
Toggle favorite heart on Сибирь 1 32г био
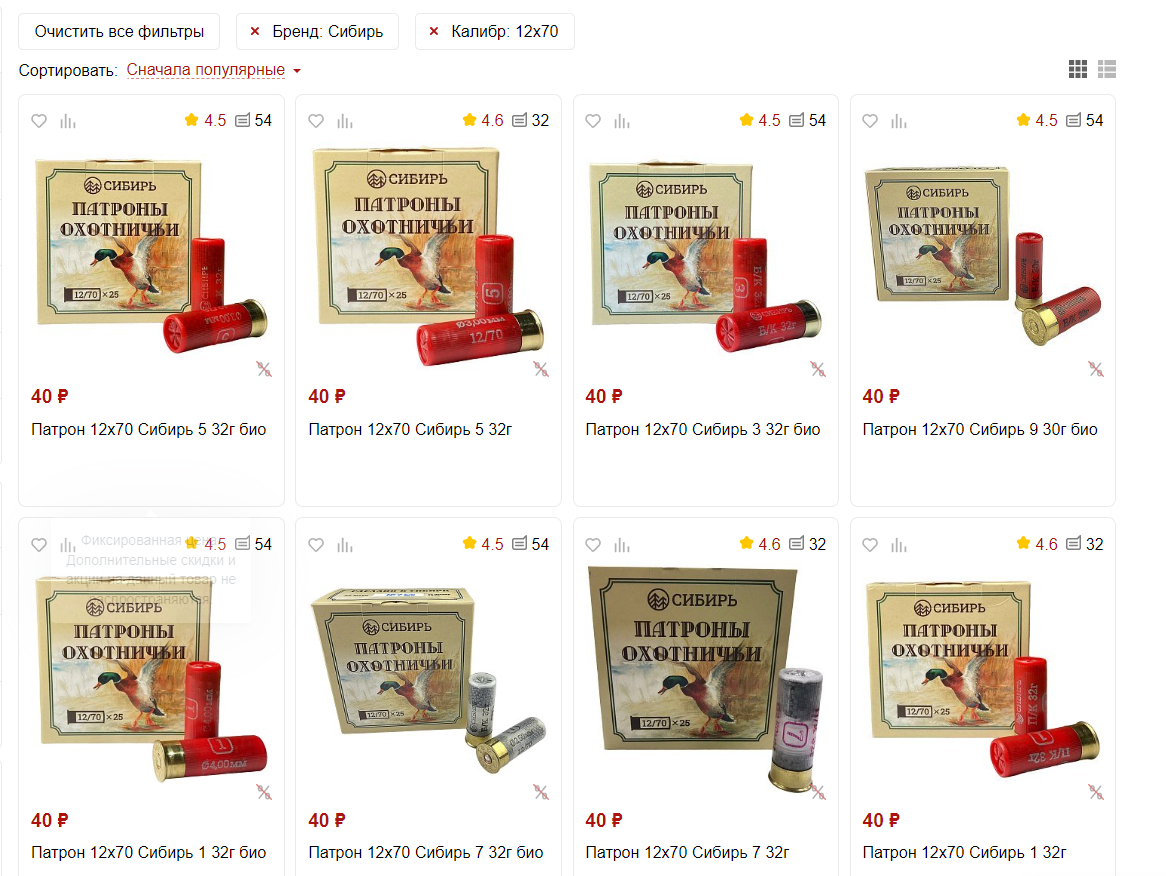(39, 545)
